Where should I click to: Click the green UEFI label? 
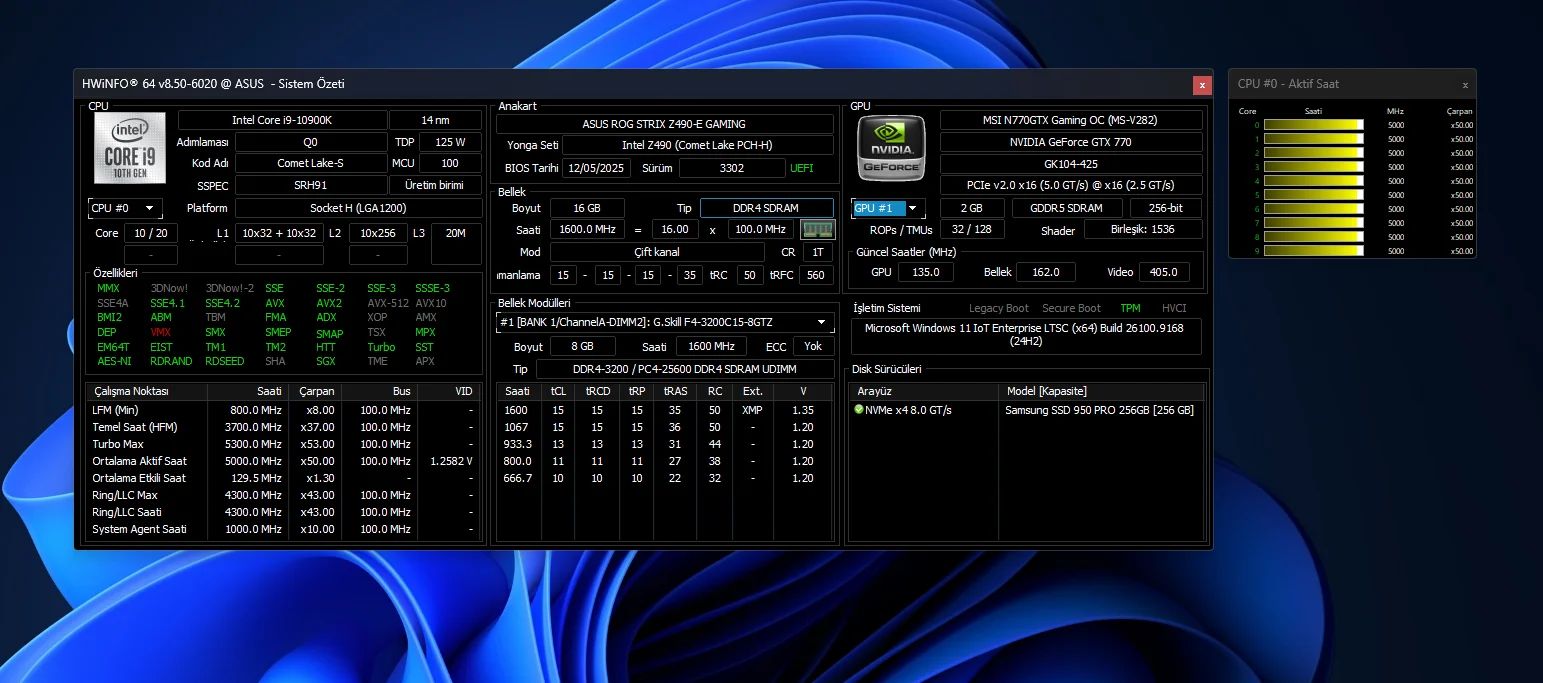point(802,168)
